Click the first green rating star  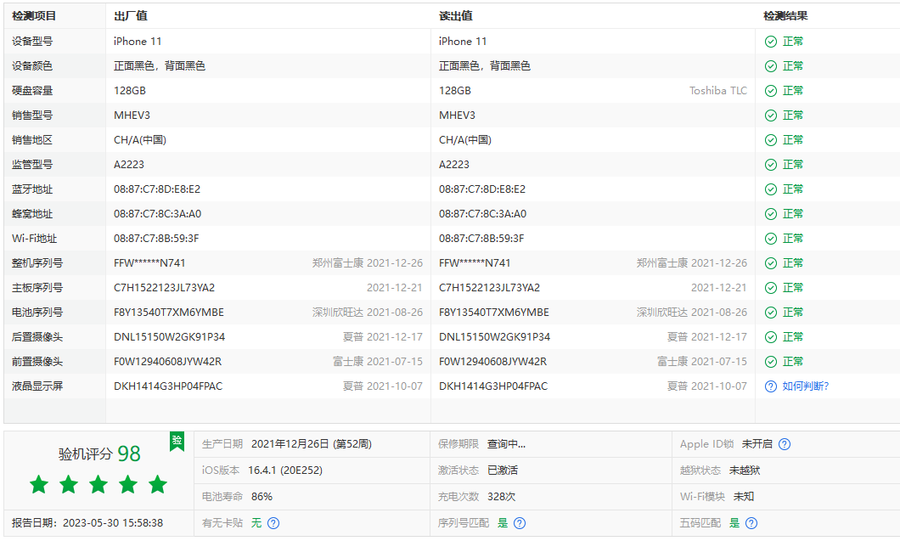coord(39,485)
